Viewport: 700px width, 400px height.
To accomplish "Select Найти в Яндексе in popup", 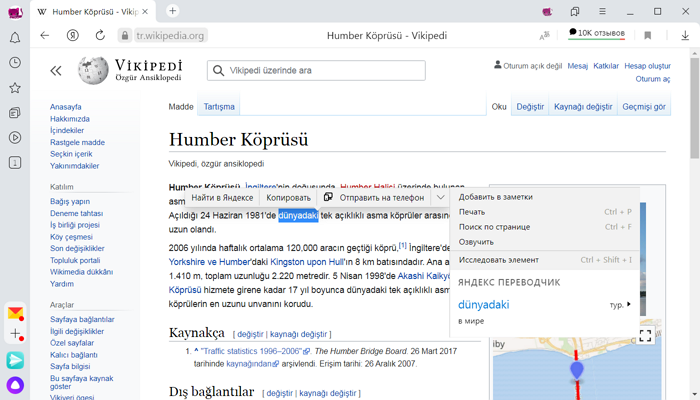I will pyautogui.click(x=222, y=198).
